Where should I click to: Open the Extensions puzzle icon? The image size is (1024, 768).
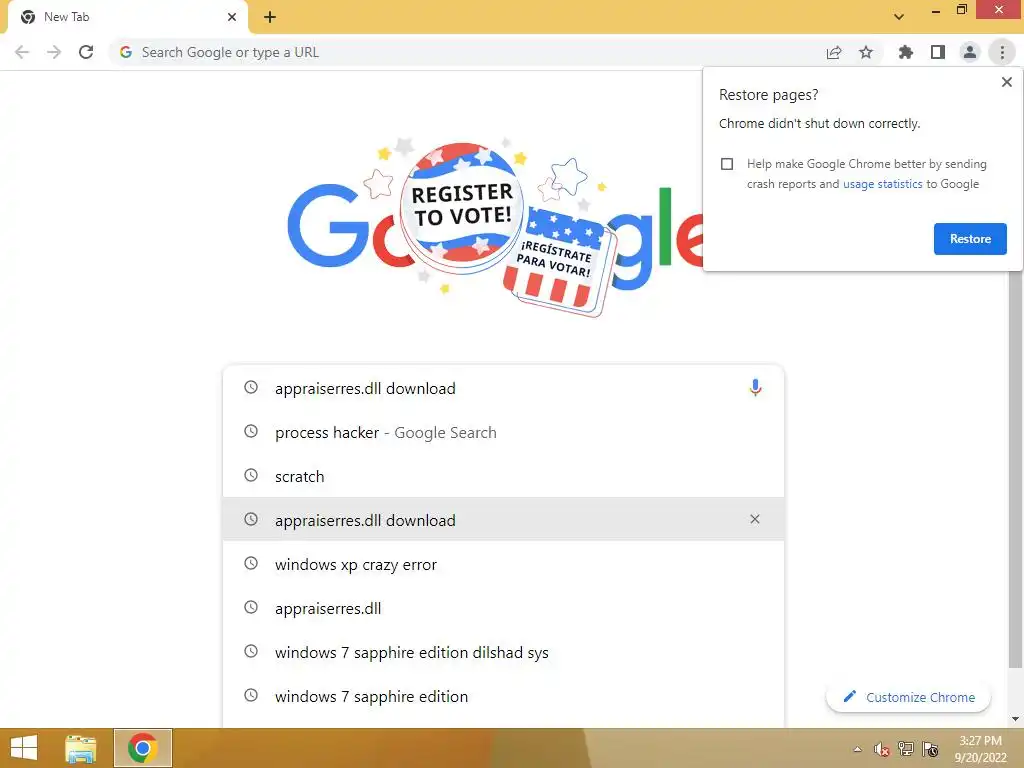point(905,52)
